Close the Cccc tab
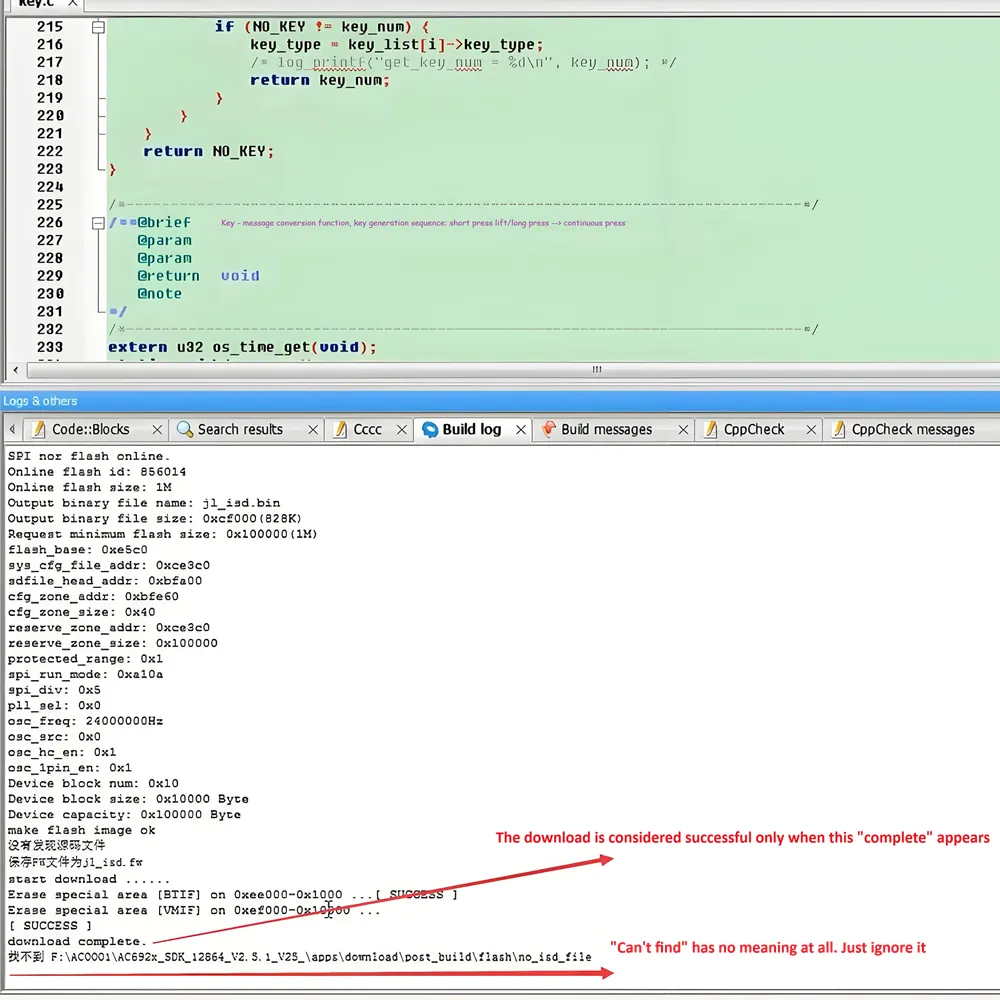This screenshot has height=1000, width=1000. point(402,430)
